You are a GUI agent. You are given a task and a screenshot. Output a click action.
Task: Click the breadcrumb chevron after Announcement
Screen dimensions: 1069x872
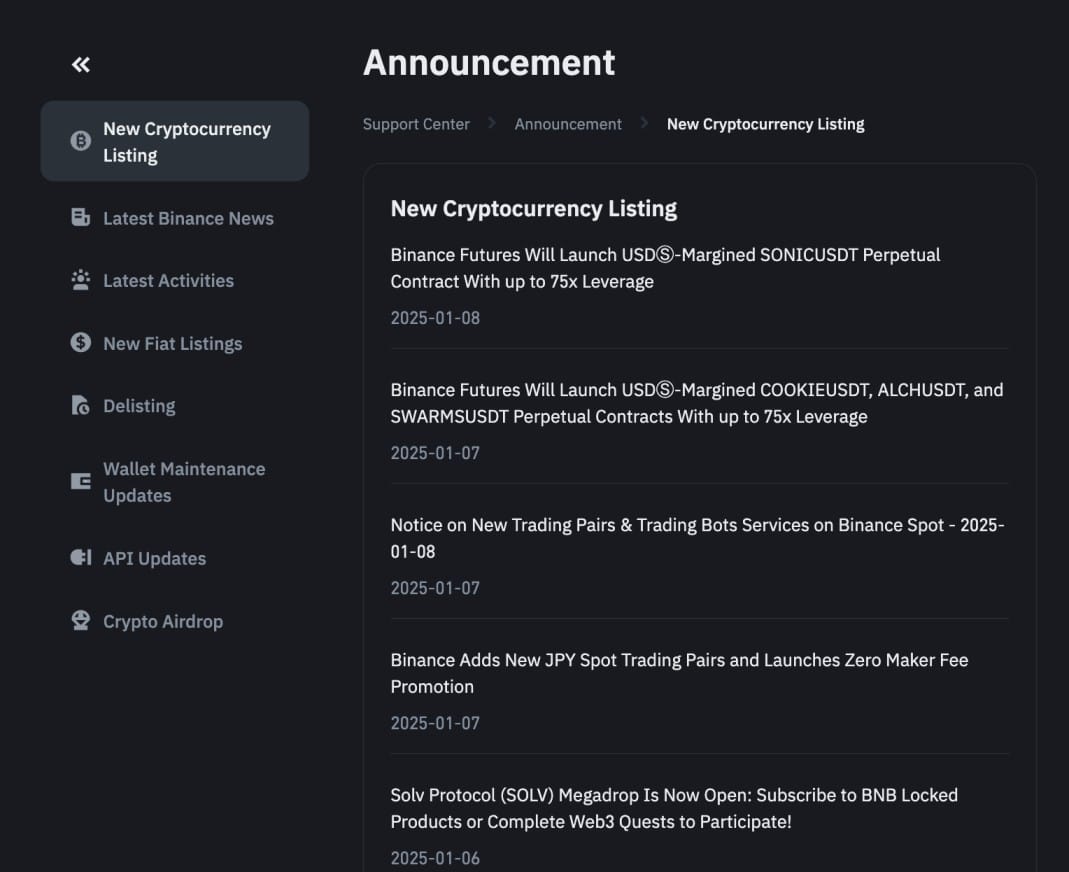643,123
